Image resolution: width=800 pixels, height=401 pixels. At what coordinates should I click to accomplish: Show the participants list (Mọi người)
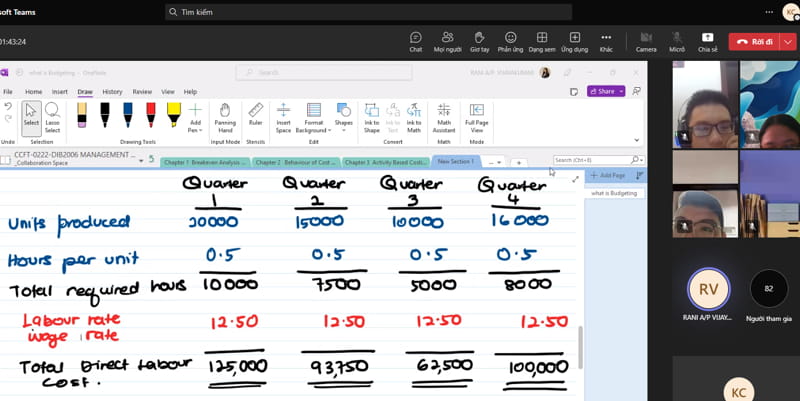coord(447,40)
